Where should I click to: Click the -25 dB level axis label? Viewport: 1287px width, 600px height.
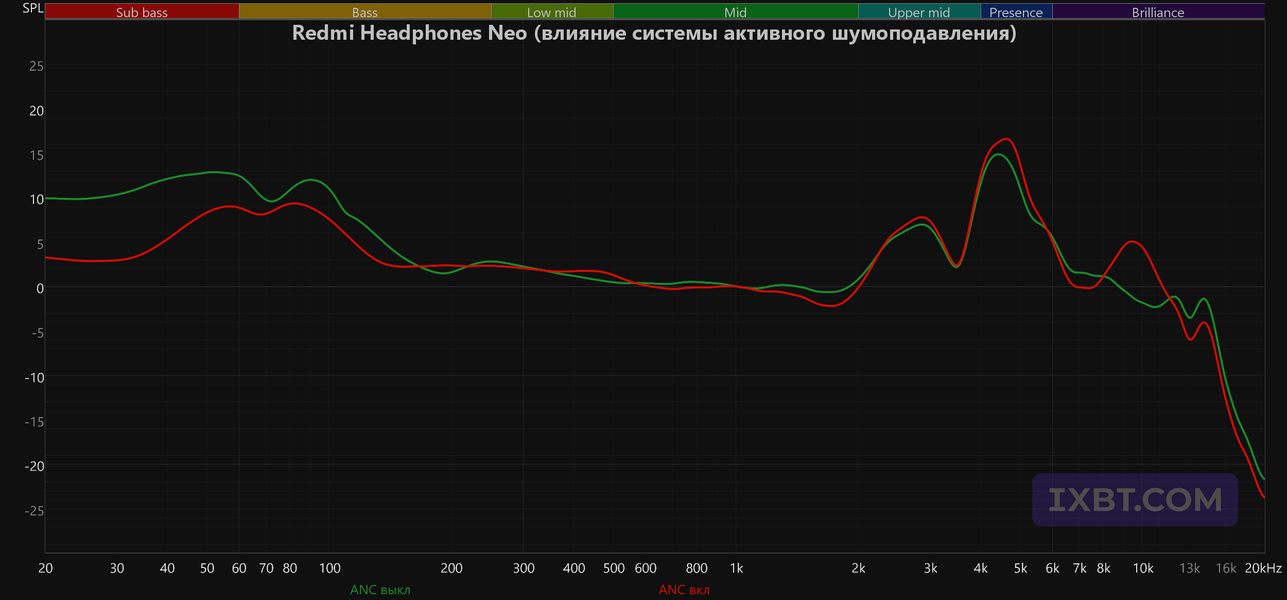point(34,510)
